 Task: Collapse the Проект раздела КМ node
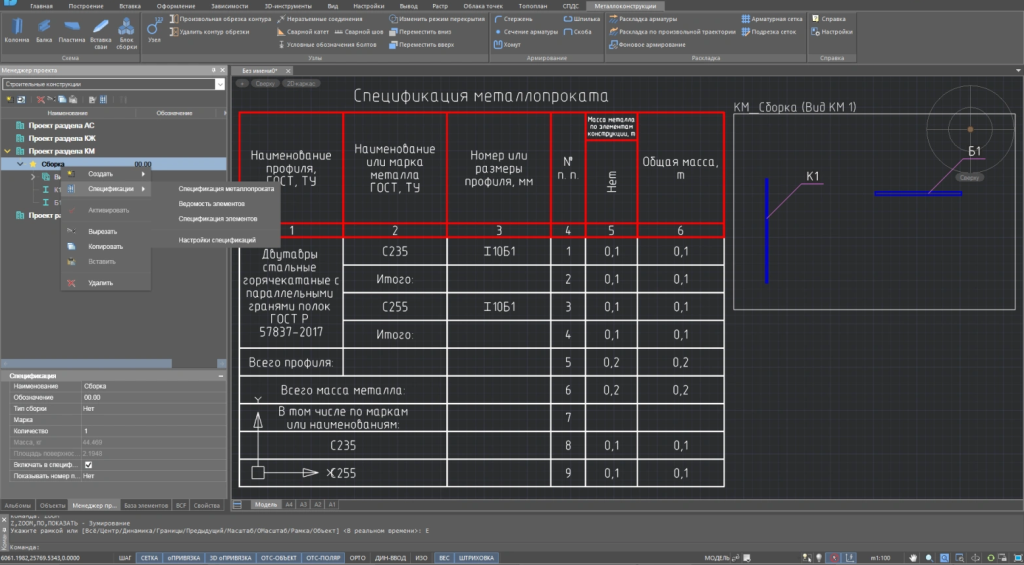8,150
